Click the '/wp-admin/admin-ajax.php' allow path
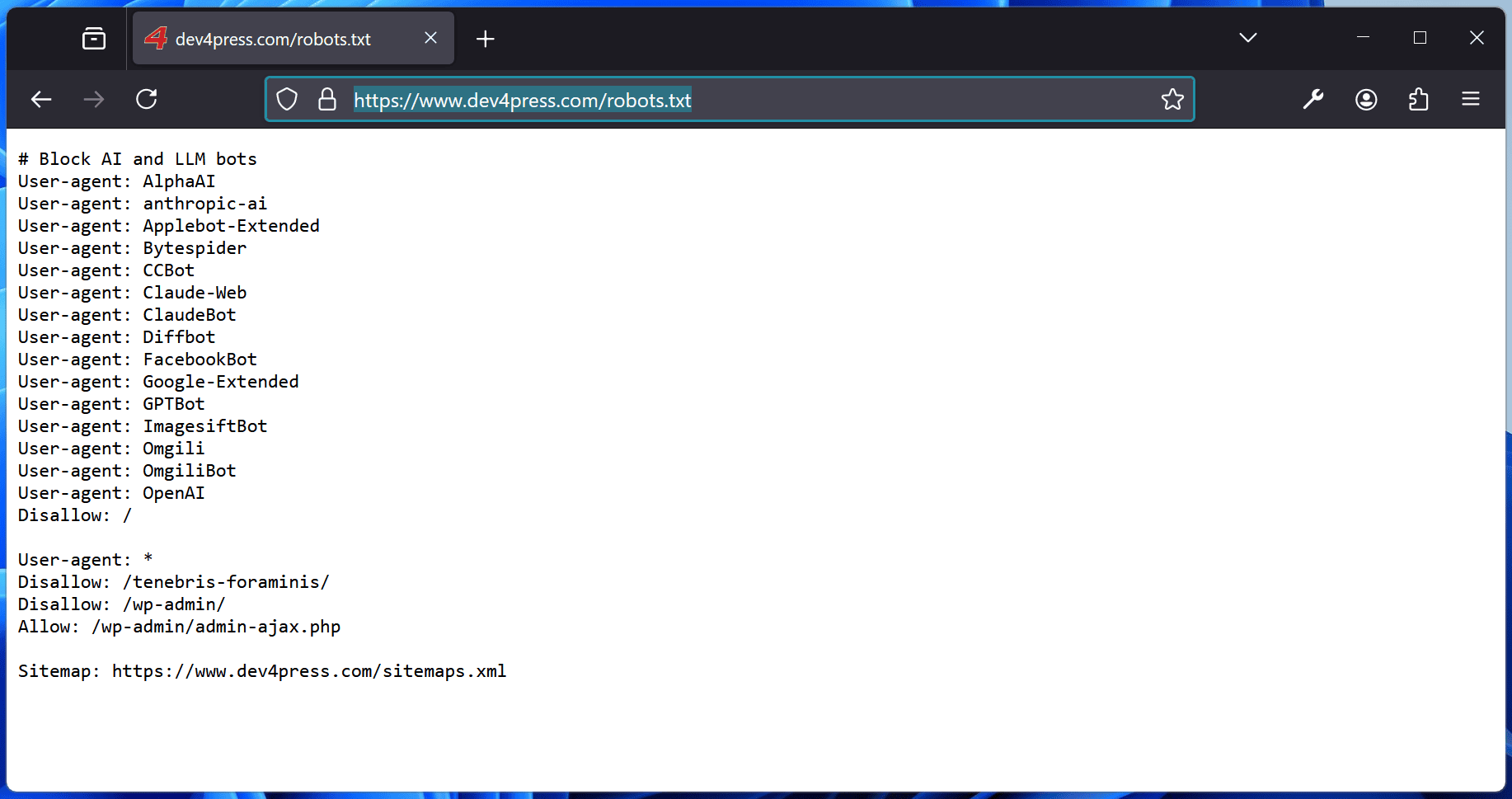The height and width of the screenshot is (799, 1512). [216, 627]
